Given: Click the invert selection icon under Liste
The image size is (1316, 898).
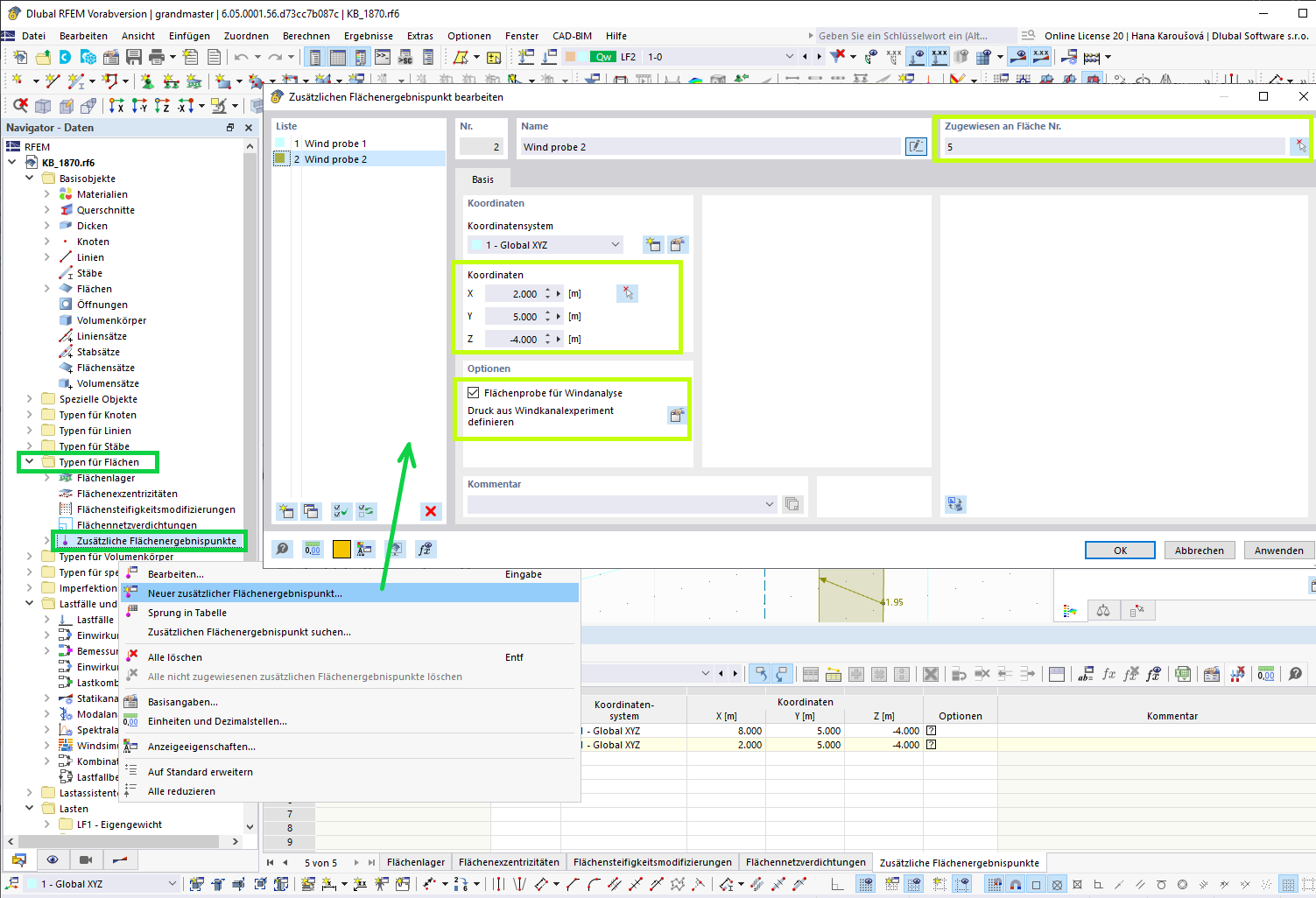Looking at the screenshot, I should [366, 511].
